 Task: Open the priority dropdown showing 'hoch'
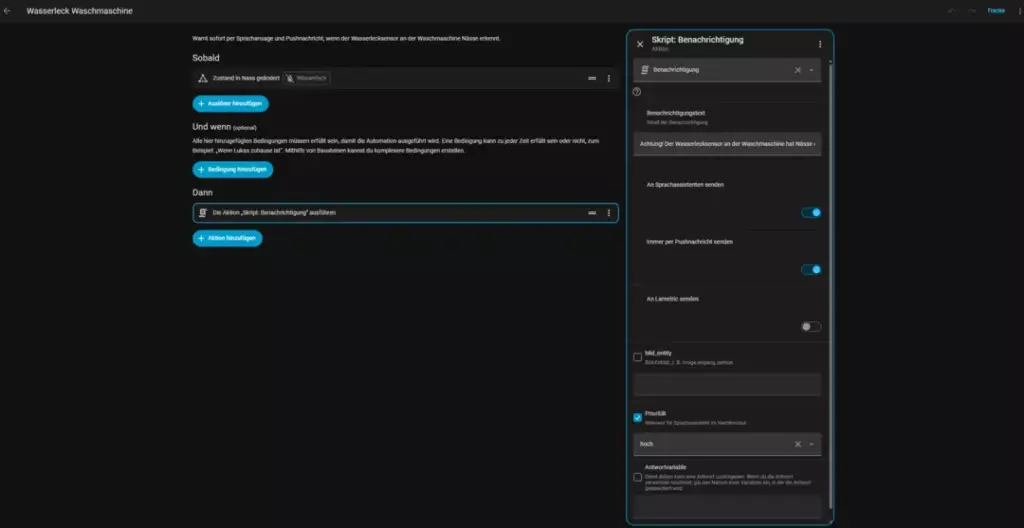point(812,444)
